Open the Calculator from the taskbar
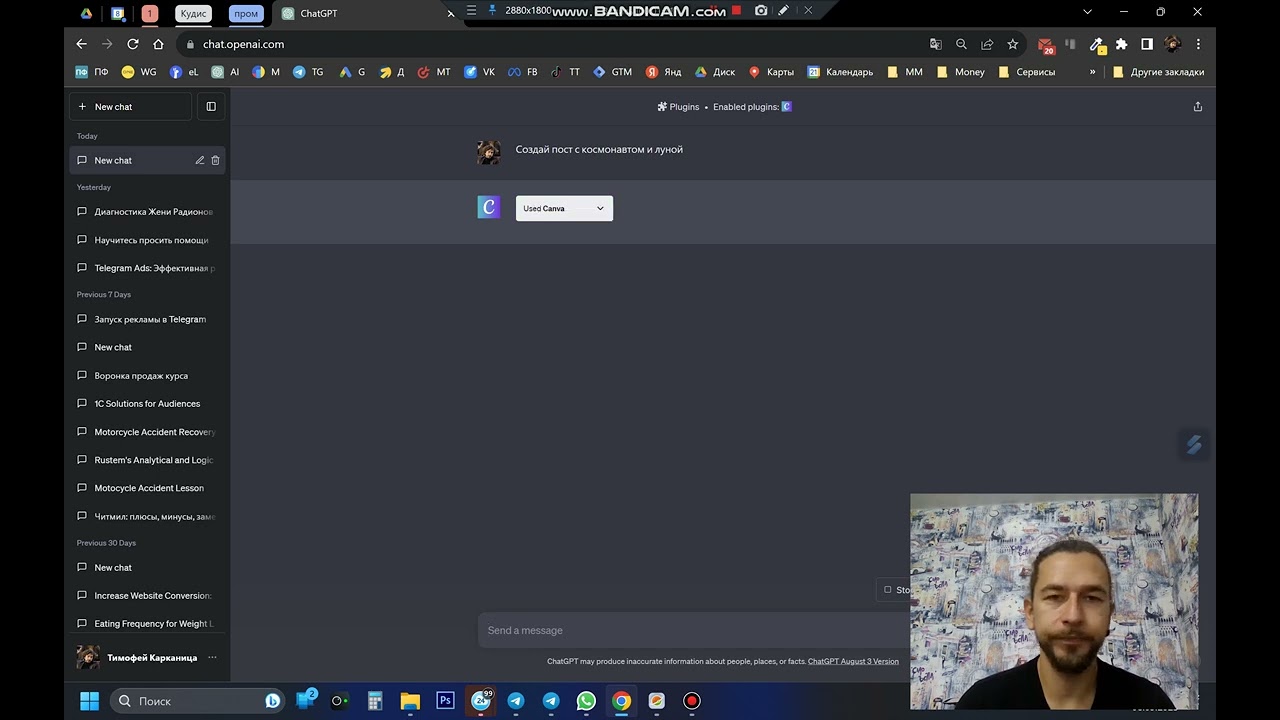The width and height of the screenshot is (1280, 720). [x=375, y=701]
